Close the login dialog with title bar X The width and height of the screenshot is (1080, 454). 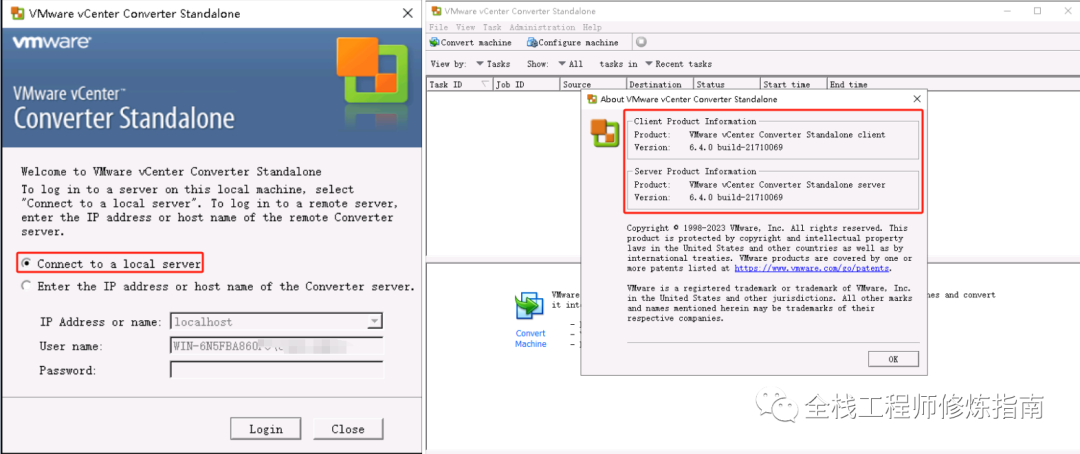tap(406, 13)
